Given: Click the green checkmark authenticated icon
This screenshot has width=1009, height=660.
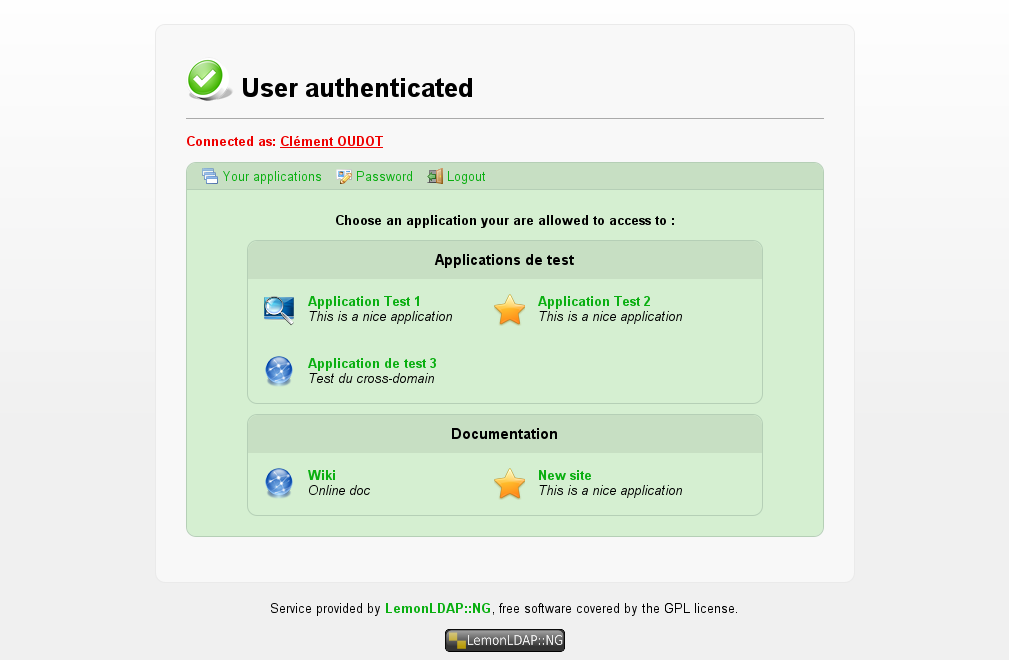Looking at the screenshot, I should click(208, 80).
